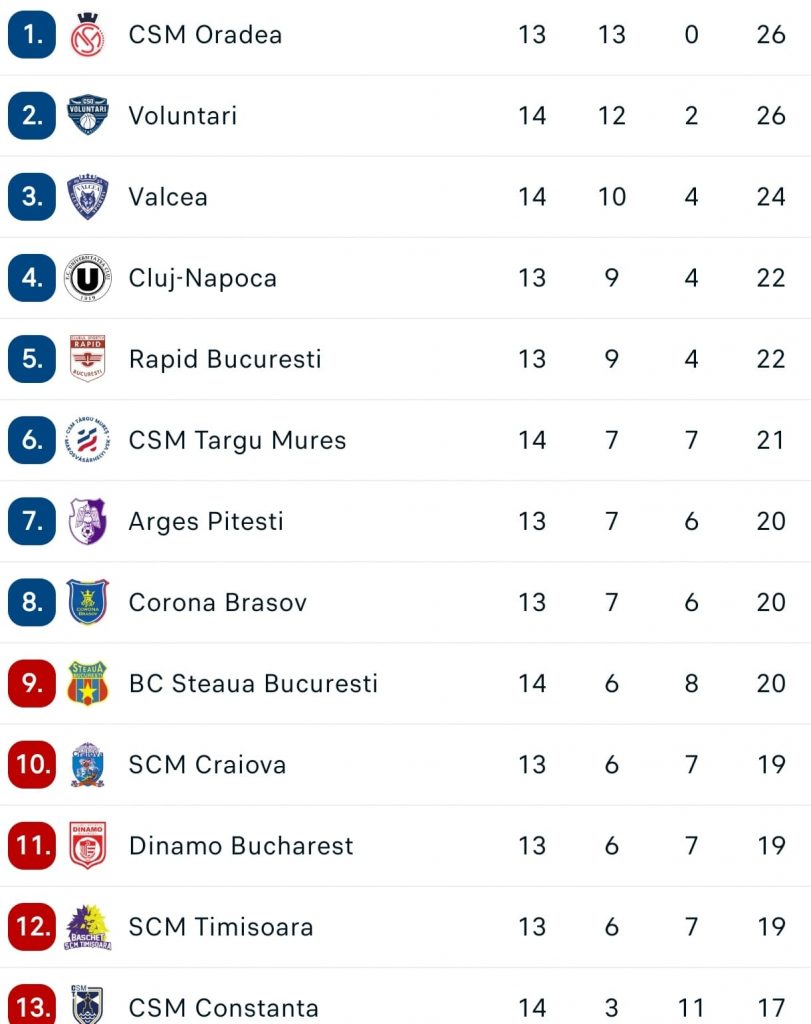The width and height of the screenshot is (811, 1024).
Task: Select the BC Steaua Bucuresti crest
Action: [x=87, y=683]
